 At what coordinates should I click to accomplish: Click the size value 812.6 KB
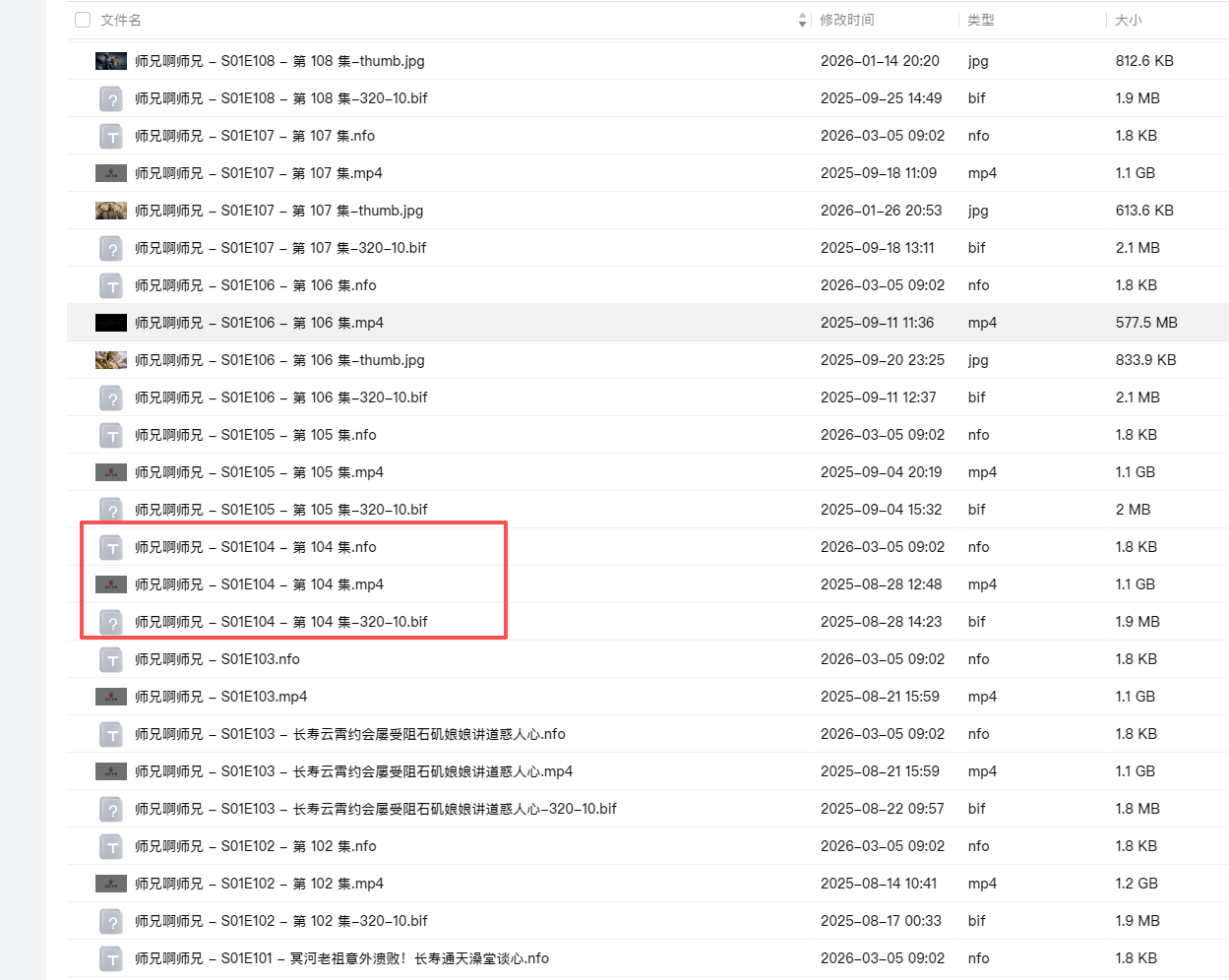[1144, 61]
